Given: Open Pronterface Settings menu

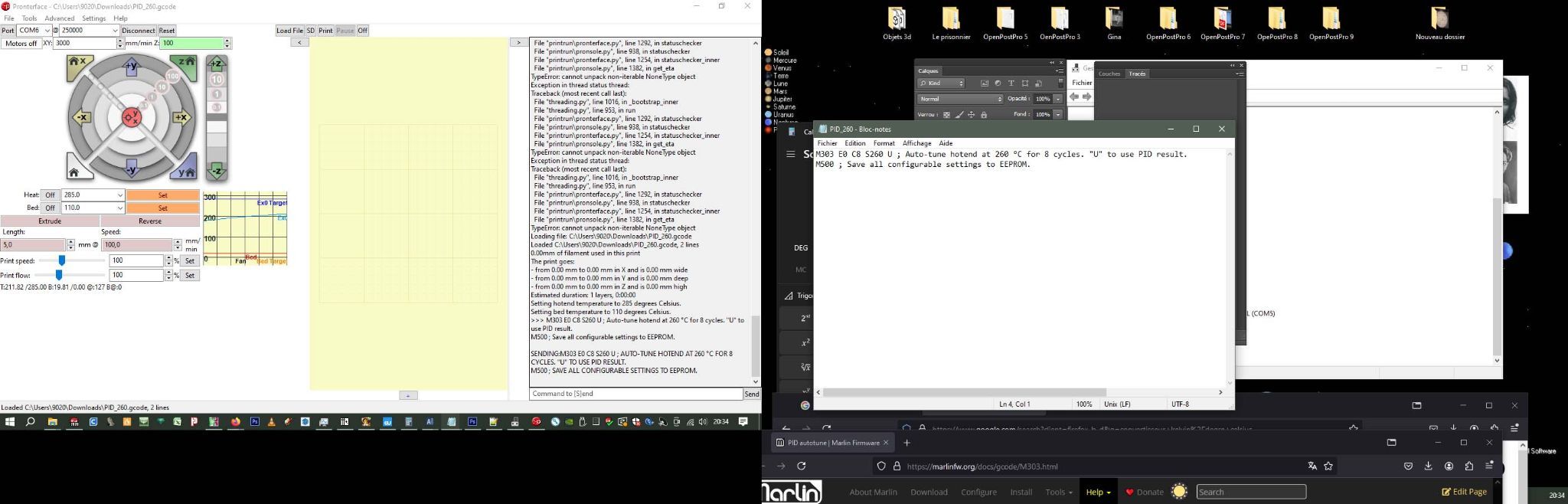Looking at the screenshot, I should [x=94, y=18].
